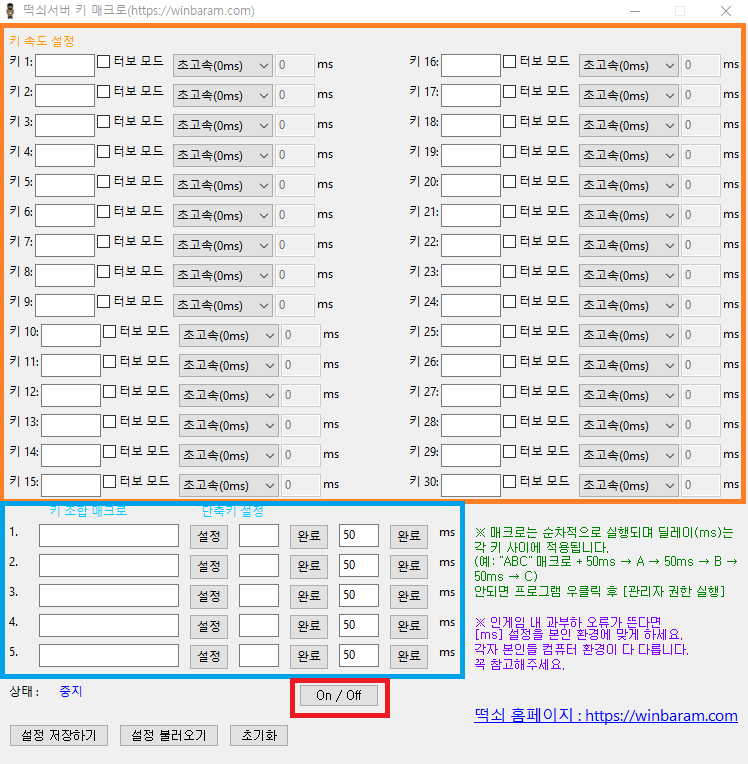Viewport: 748px width, 764px height.
Task: Expand speed dropdown for key 7
Action: click(x=223, y=245)
